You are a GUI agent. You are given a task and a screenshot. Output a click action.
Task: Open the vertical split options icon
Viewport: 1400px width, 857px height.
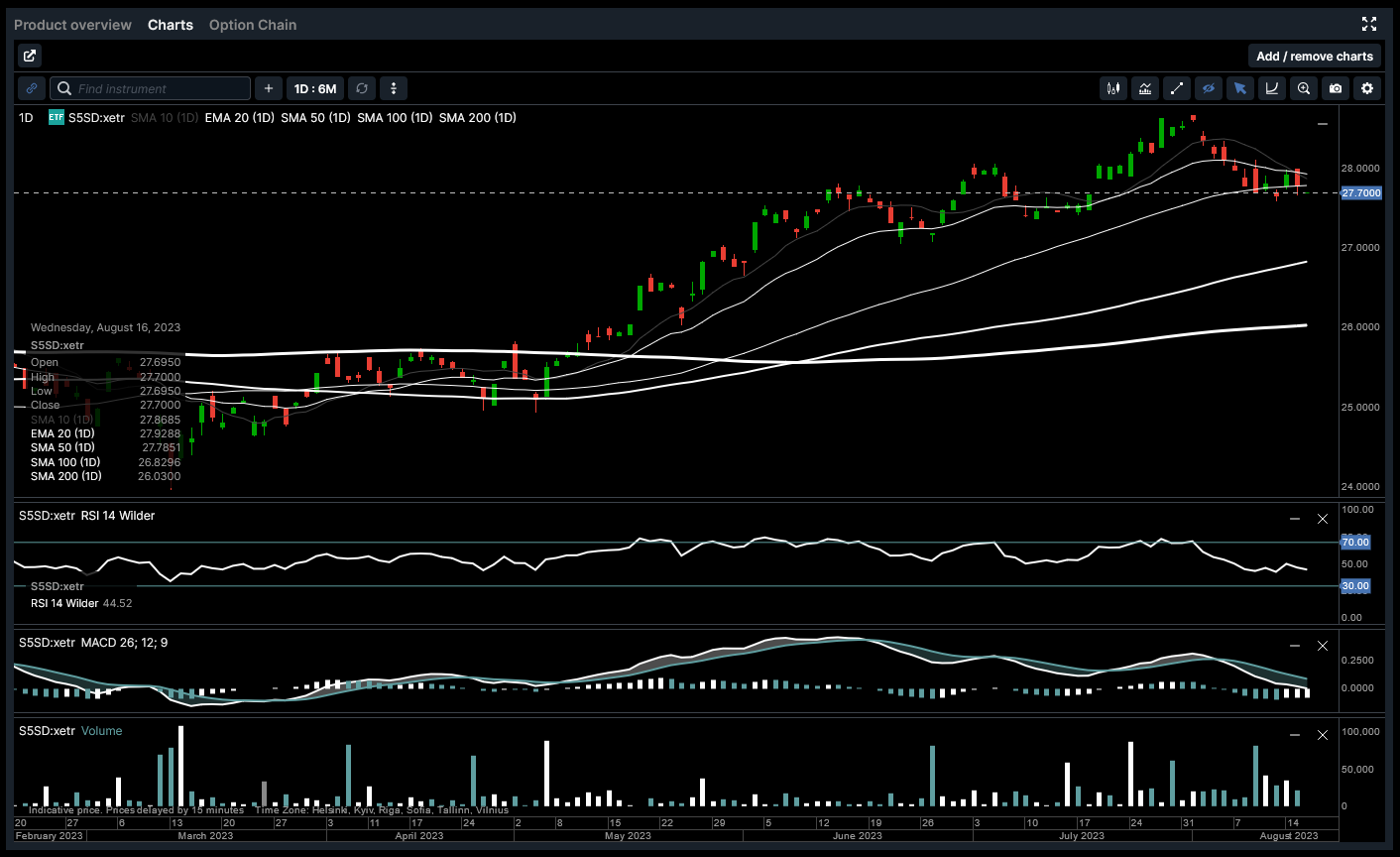[x=394, y=88]
